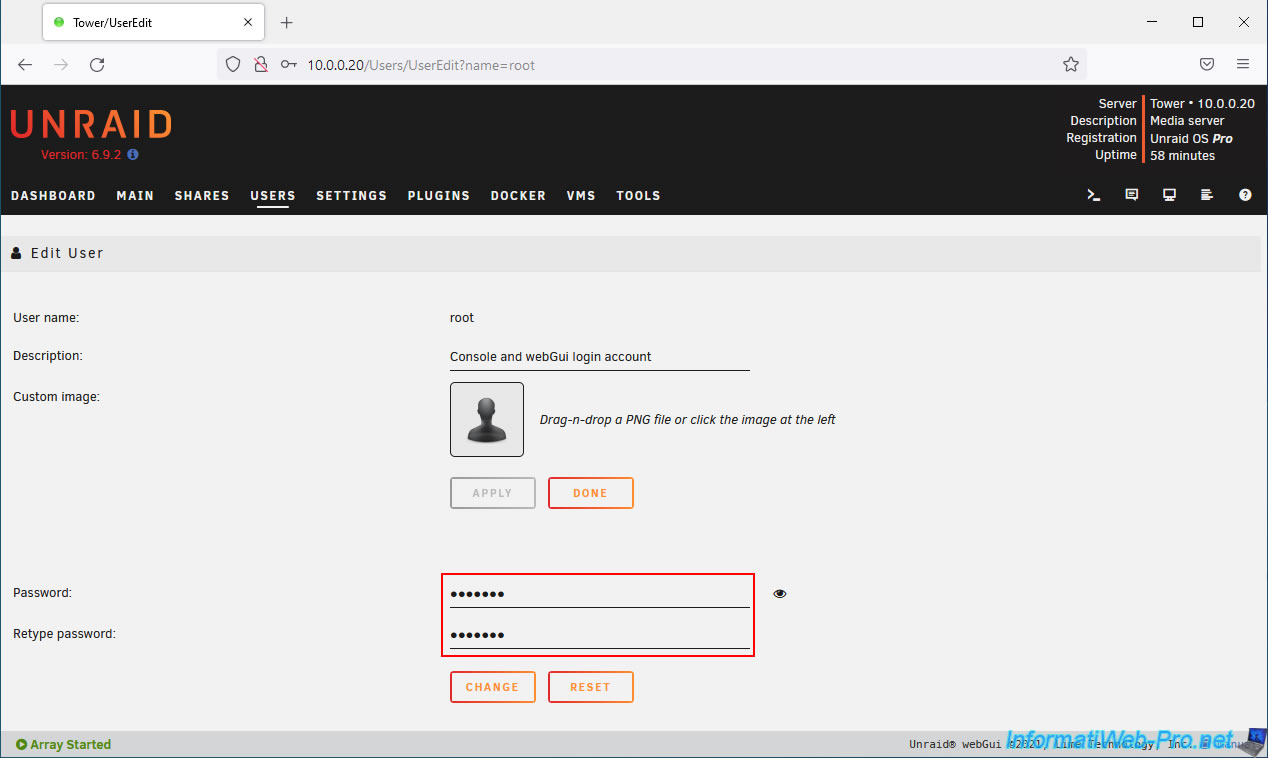Toggle password visibility eye icon
The width and height of the screenshot is (1268, 758).
(x=780, y=594)
